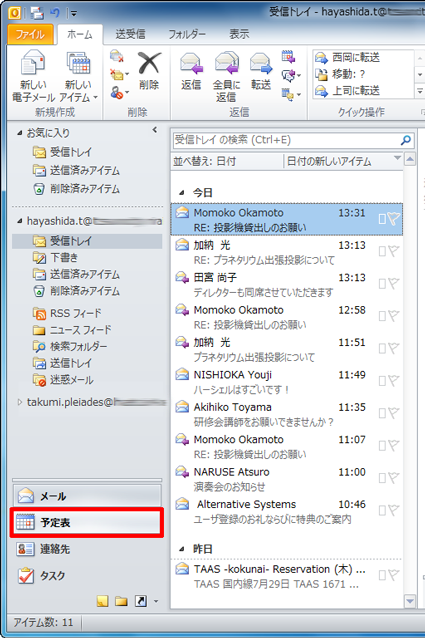The height and width of the screenshot is (638, 425).
Task: Click the meeting reply icon
Action: tap(288, 57)
